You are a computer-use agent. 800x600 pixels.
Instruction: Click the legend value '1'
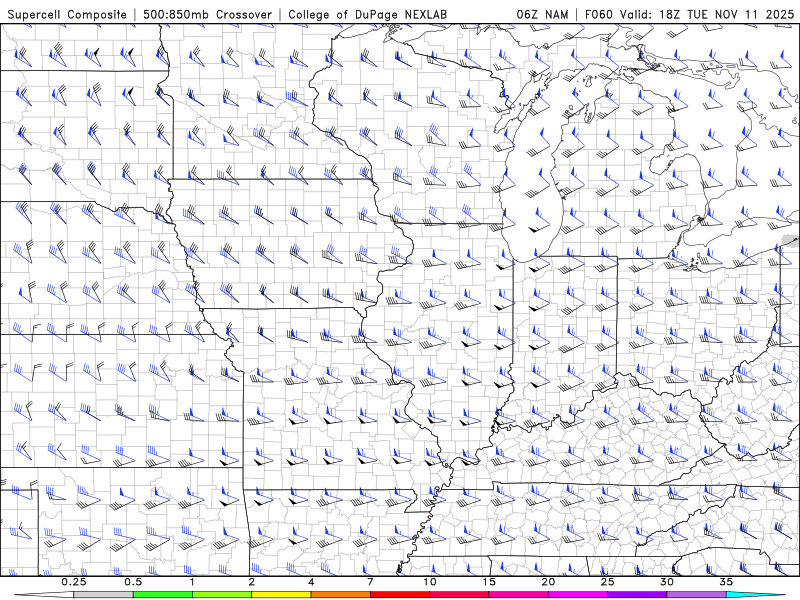click(x=192, y=582)
